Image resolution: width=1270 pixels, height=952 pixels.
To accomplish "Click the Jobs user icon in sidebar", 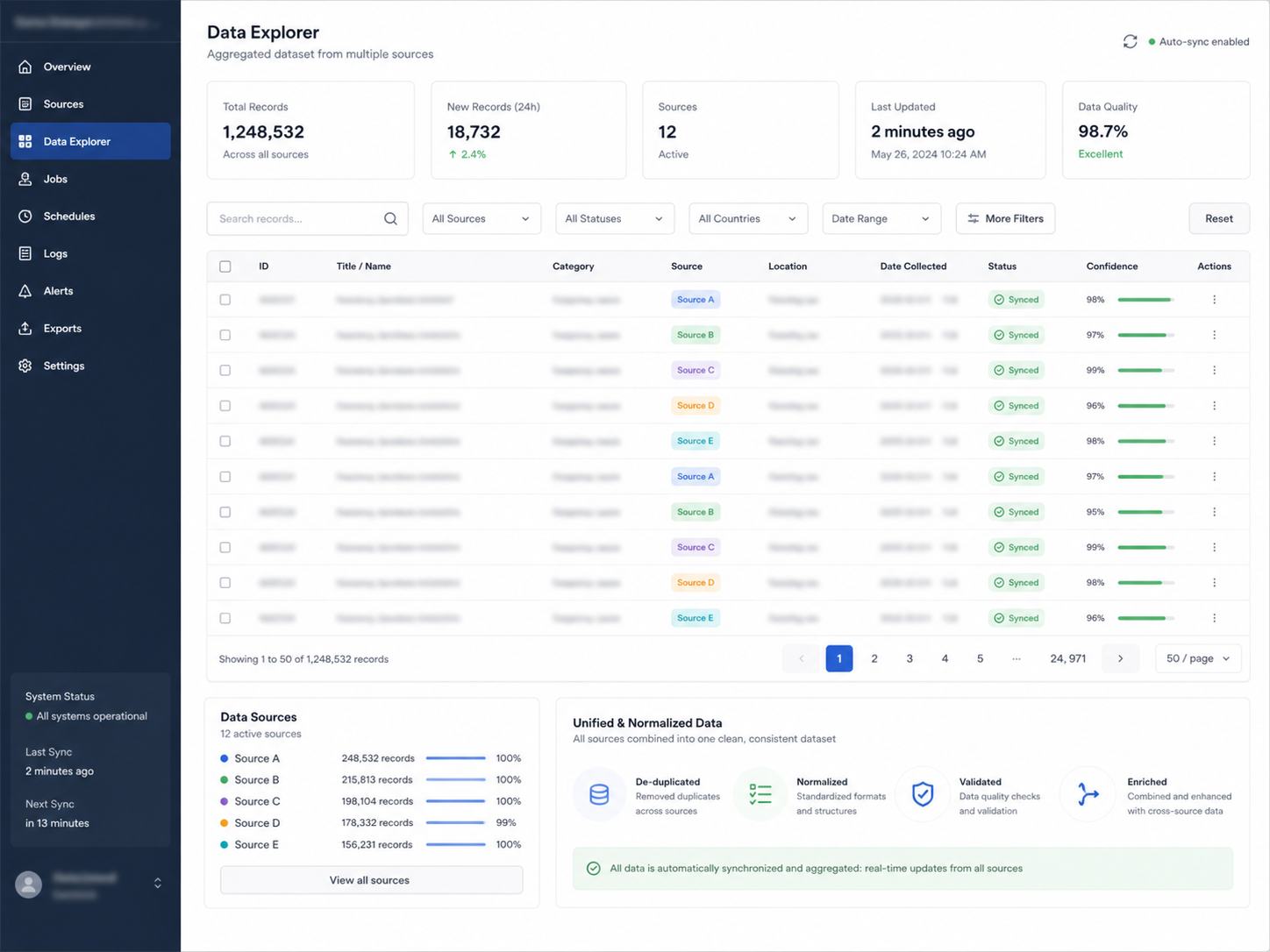I will pos(25,179).
